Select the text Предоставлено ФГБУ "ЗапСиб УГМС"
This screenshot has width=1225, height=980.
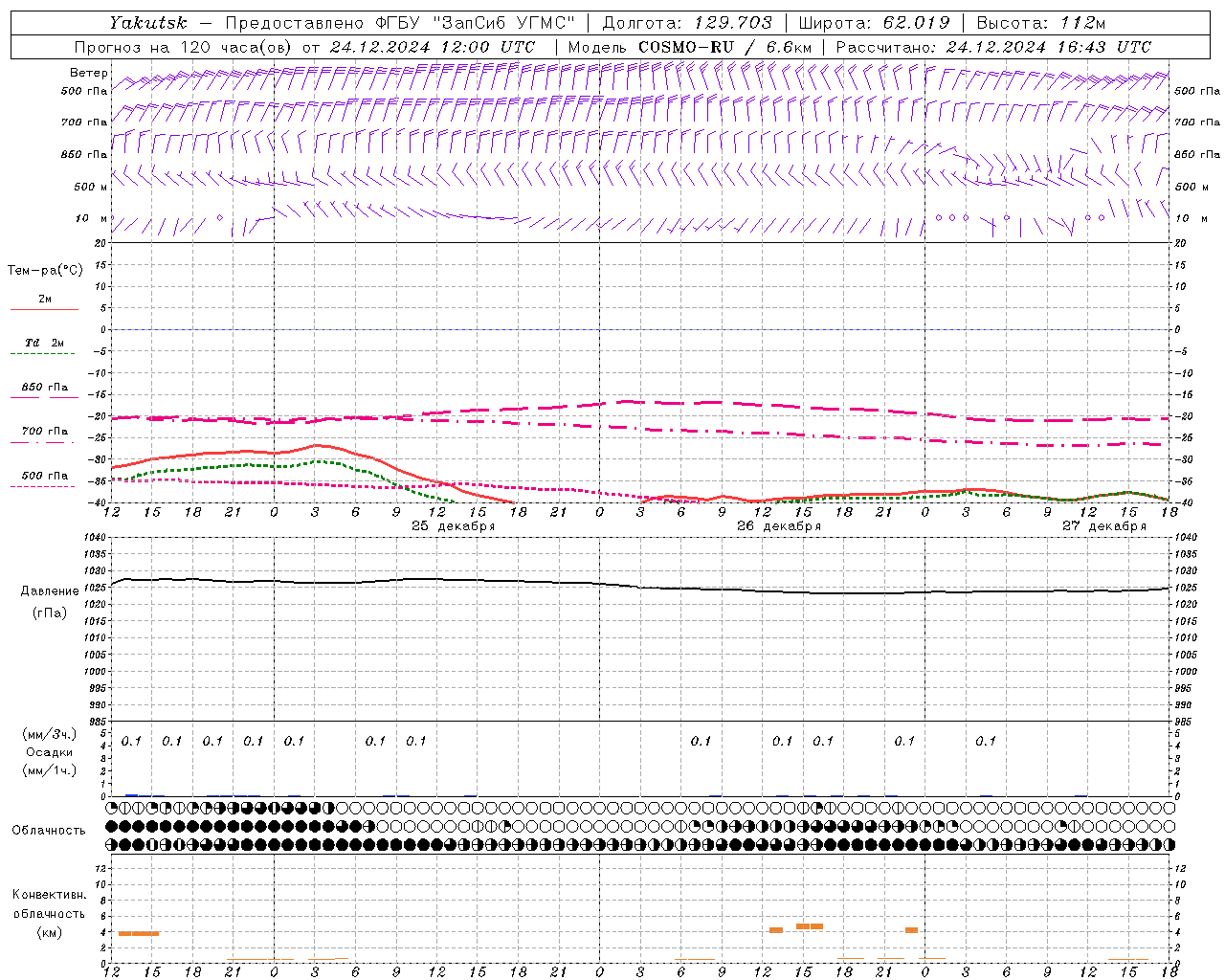click(x=400, y=22)
